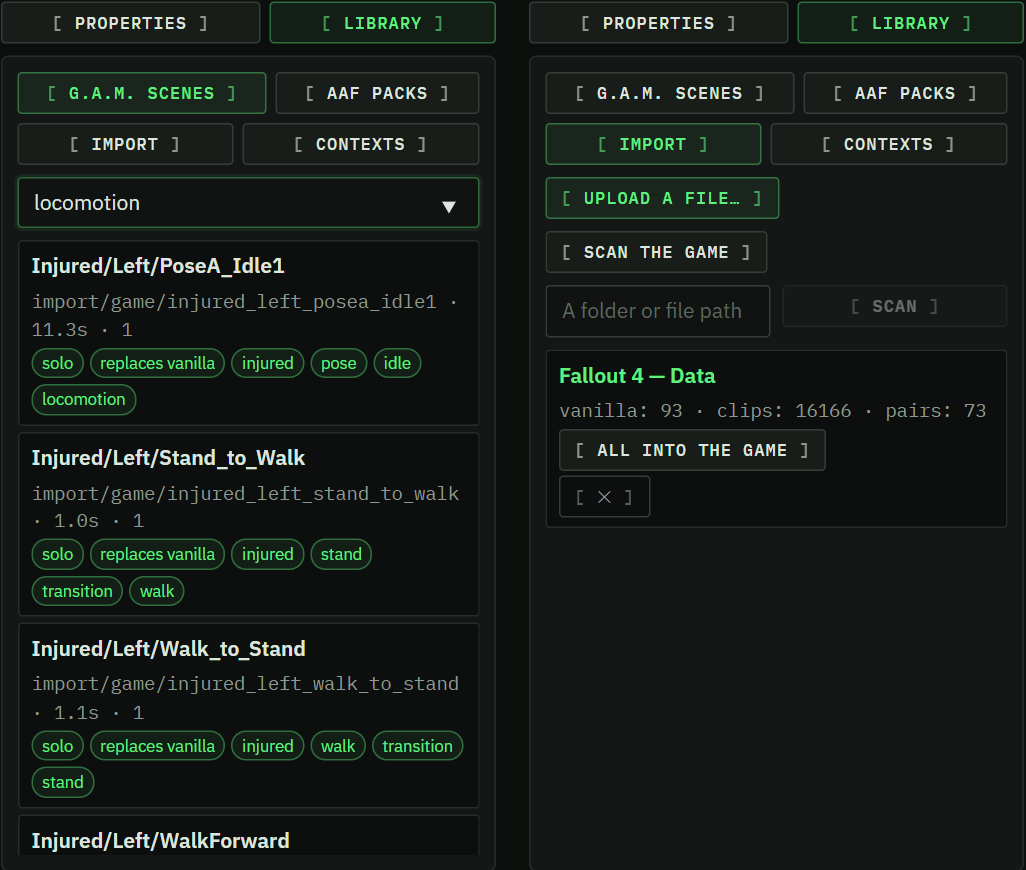Screen dimensions: 1026x870
Task: Click stand tag on Walk_to_Stand card
Action: (x=63, y=782)
